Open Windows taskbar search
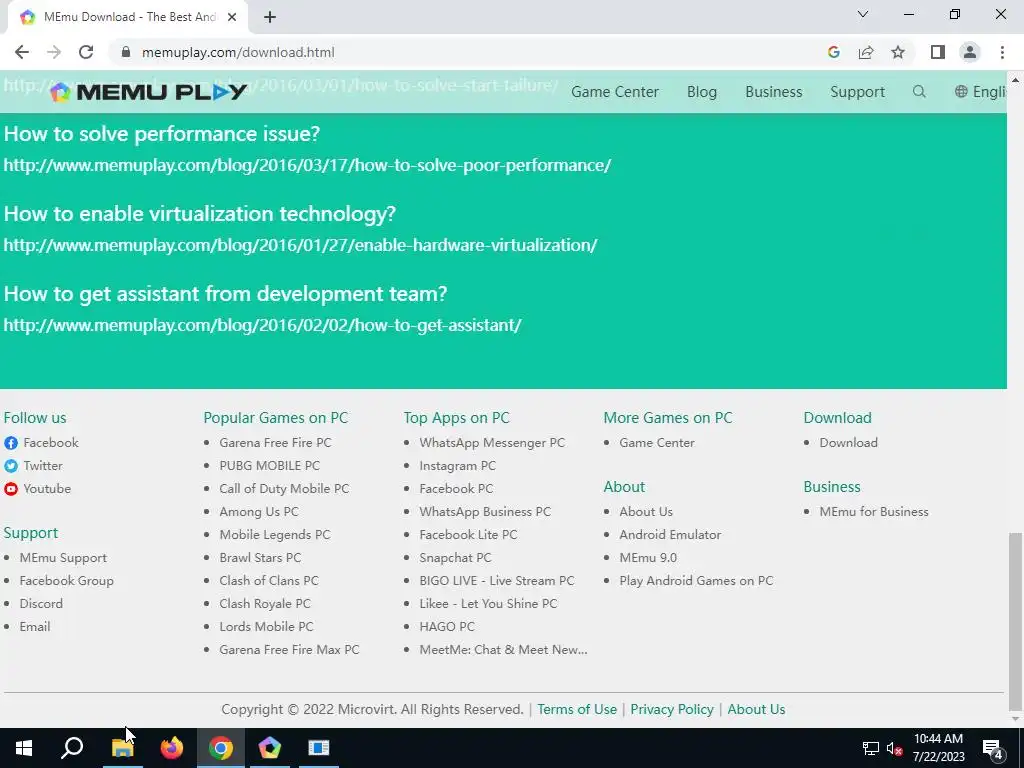Screen dimensions: 1024x768 (72, 748)
